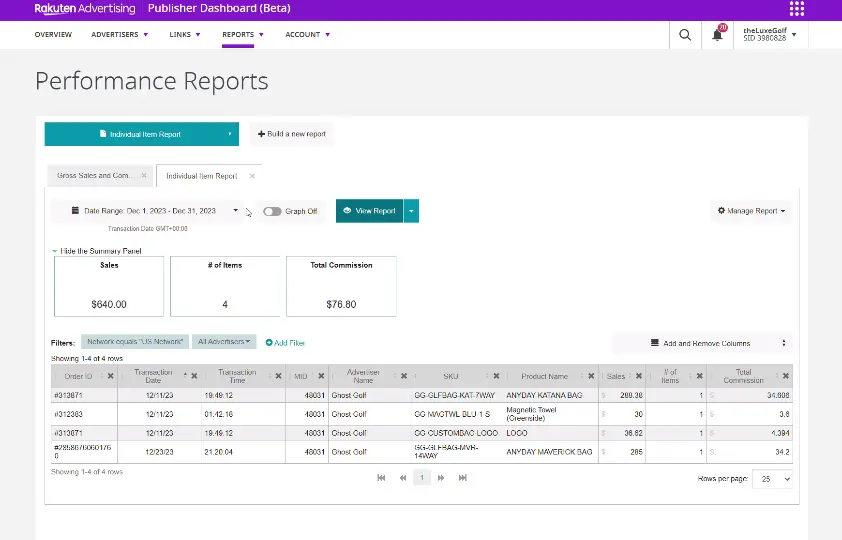Open the Manage Report menu

pyautogui.click(x=751, y=211)
